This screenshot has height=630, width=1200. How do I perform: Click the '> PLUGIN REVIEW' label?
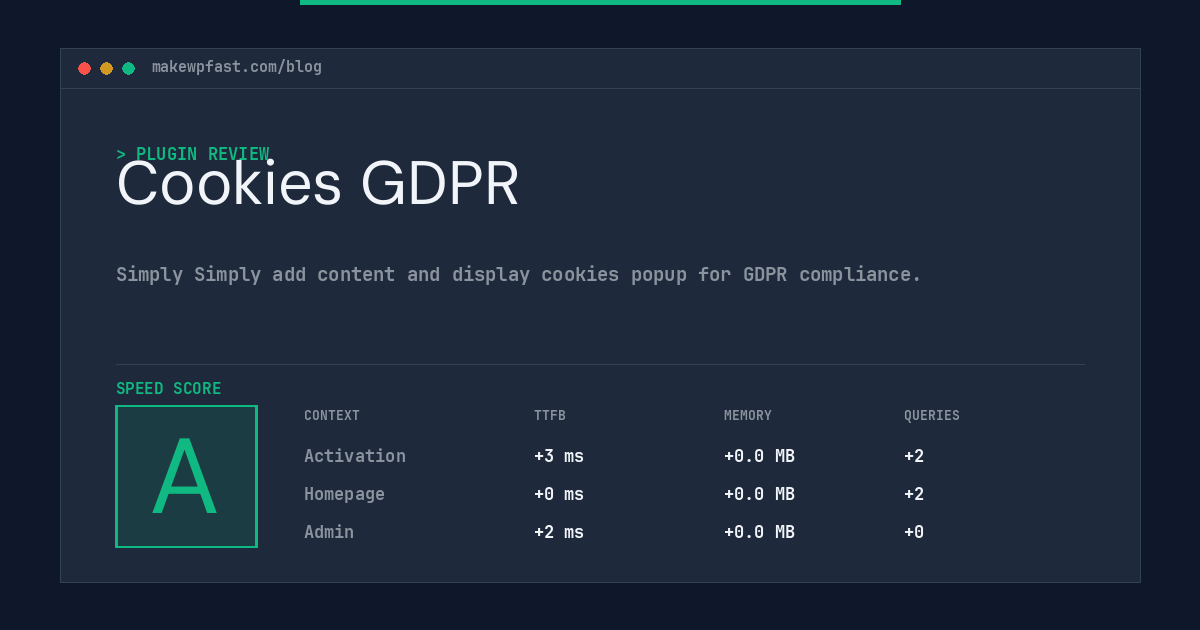click(x=193, y=154)
